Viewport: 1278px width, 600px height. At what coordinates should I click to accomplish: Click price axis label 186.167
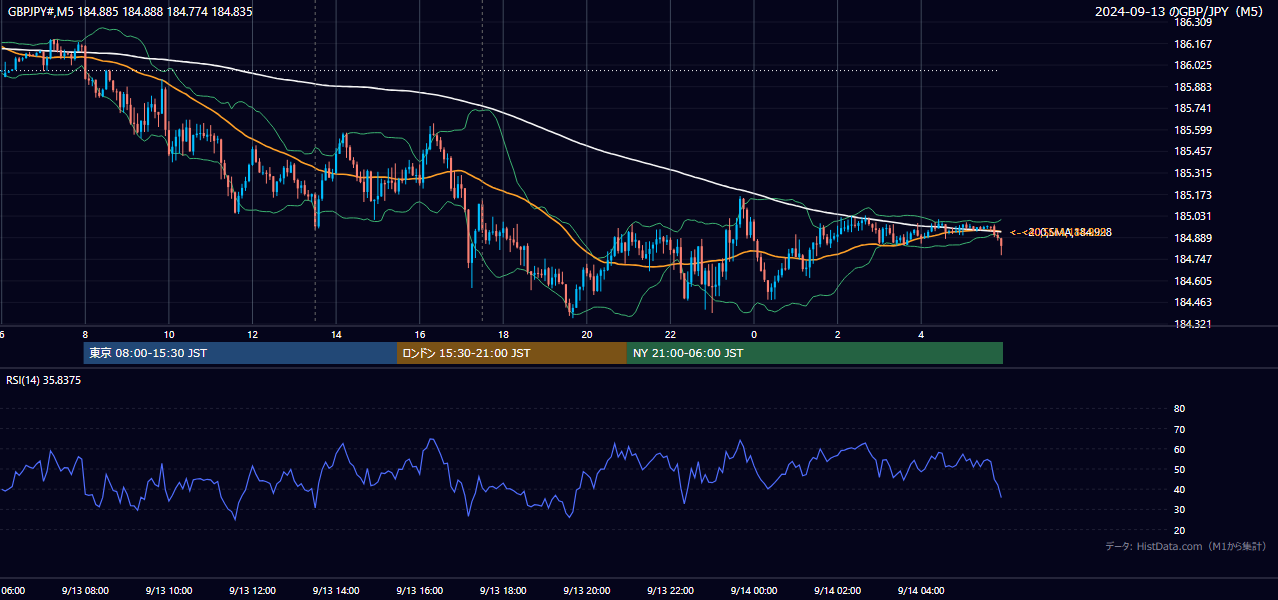point(1192,44)
